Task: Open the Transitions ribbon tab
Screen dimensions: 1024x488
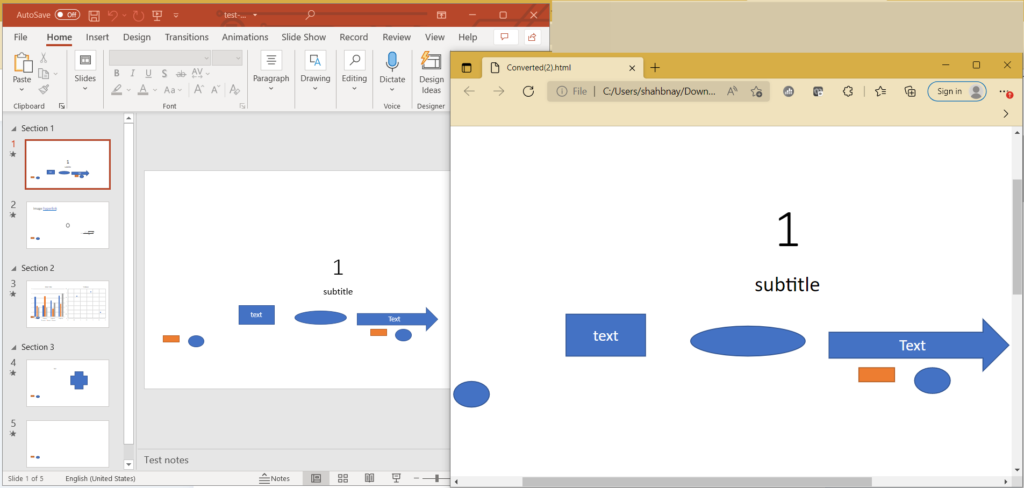Action: [x=186, y=37]
